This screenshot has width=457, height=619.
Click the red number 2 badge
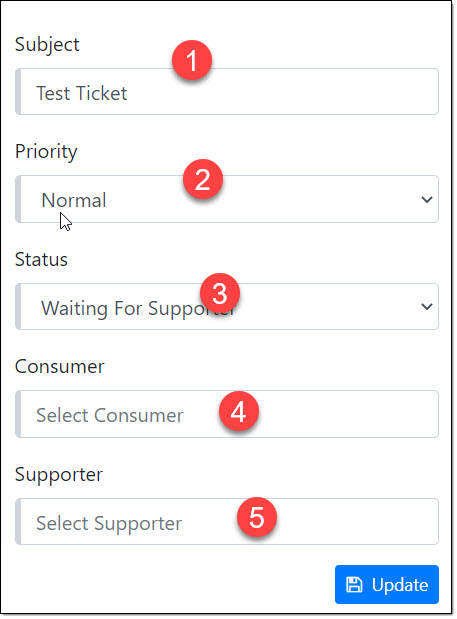[x=203, y=179]
